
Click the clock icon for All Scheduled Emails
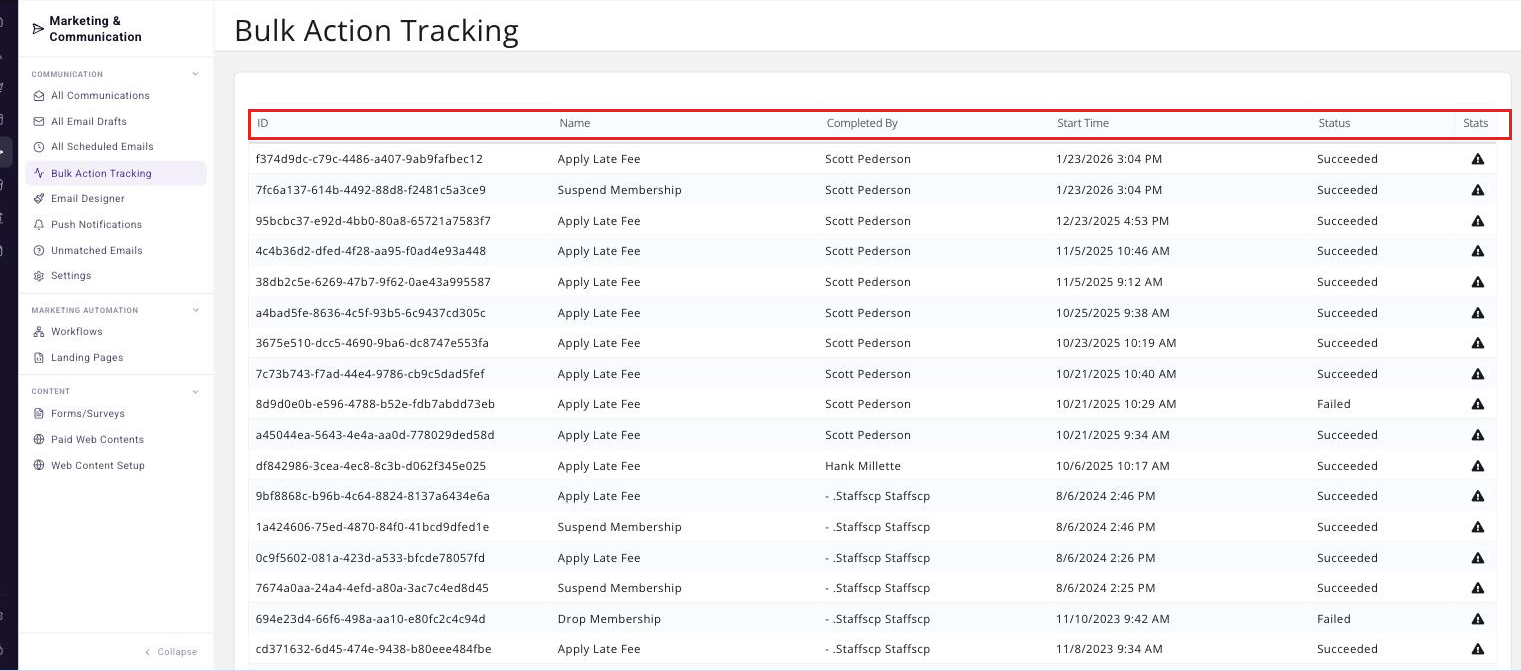[x=39, y=147]
